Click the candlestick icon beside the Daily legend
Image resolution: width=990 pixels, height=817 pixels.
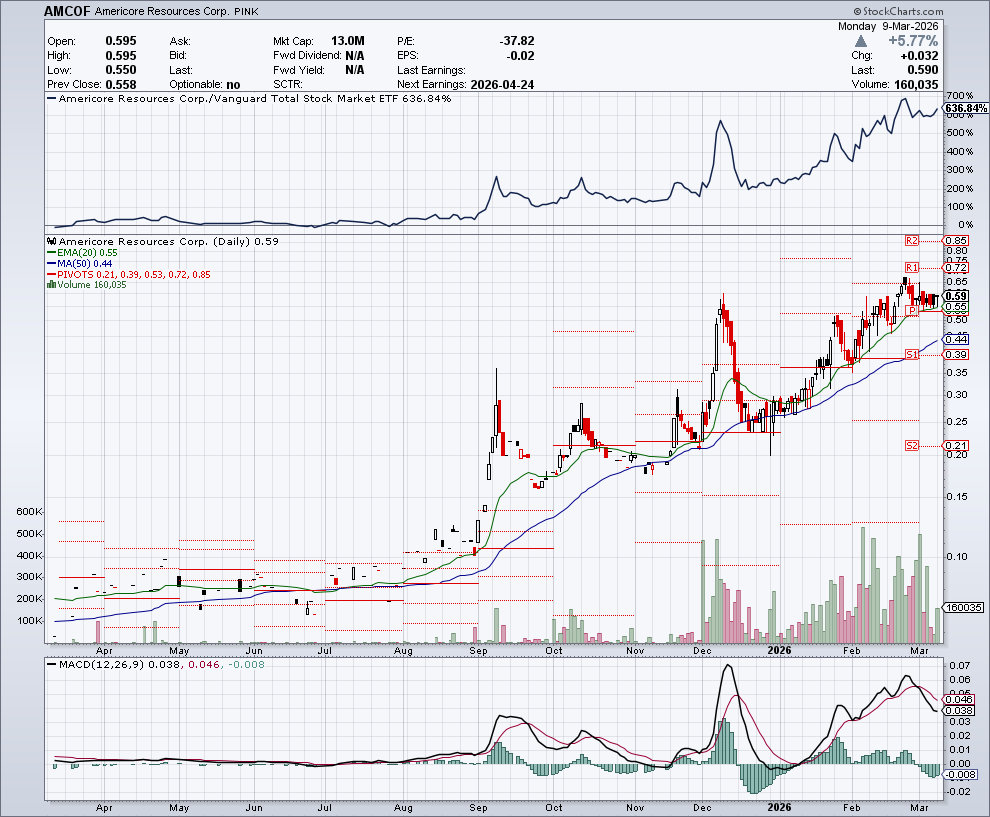52,241
